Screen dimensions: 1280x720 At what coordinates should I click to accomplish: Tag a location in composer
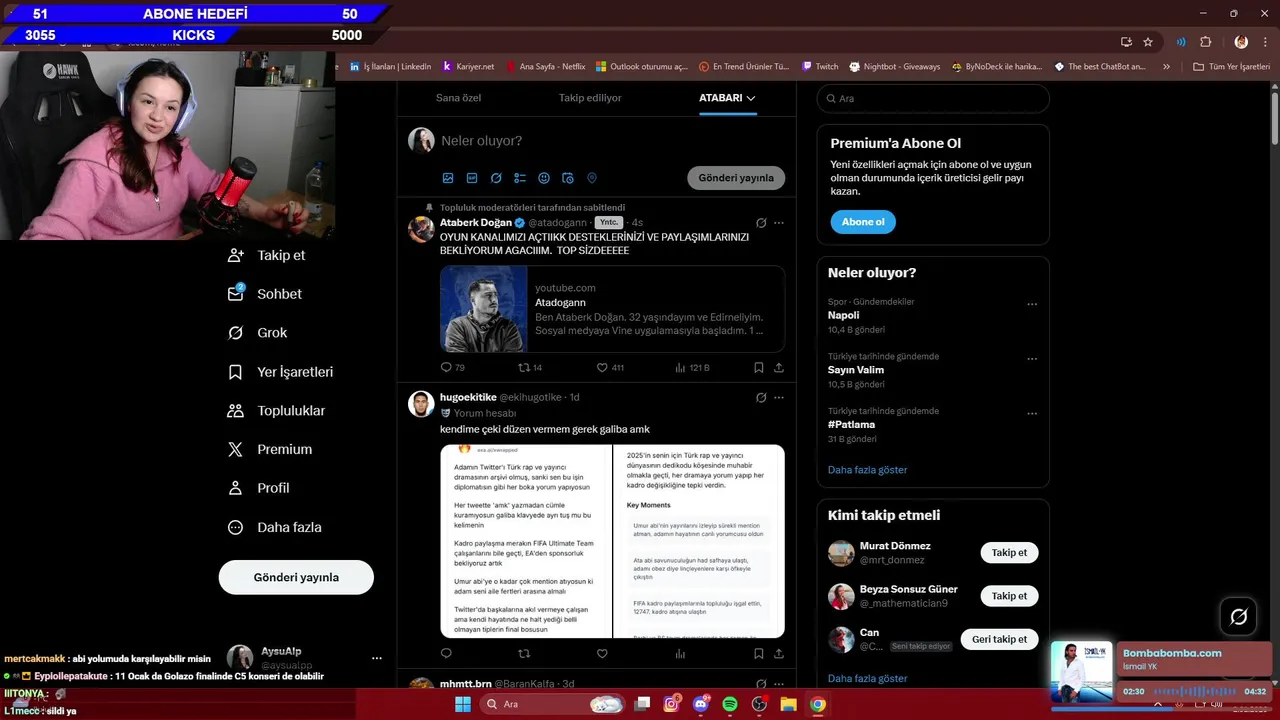click(x=592, y=178)
